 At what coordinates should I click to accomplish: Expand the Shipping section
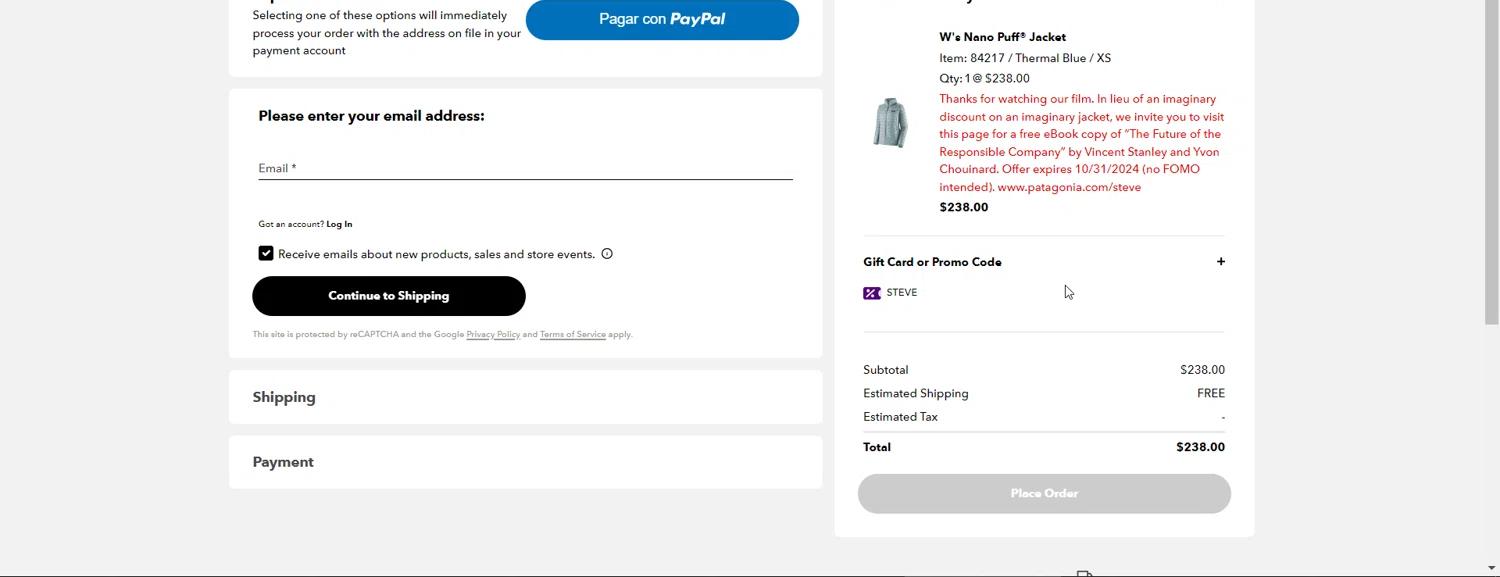coord(284,397)
